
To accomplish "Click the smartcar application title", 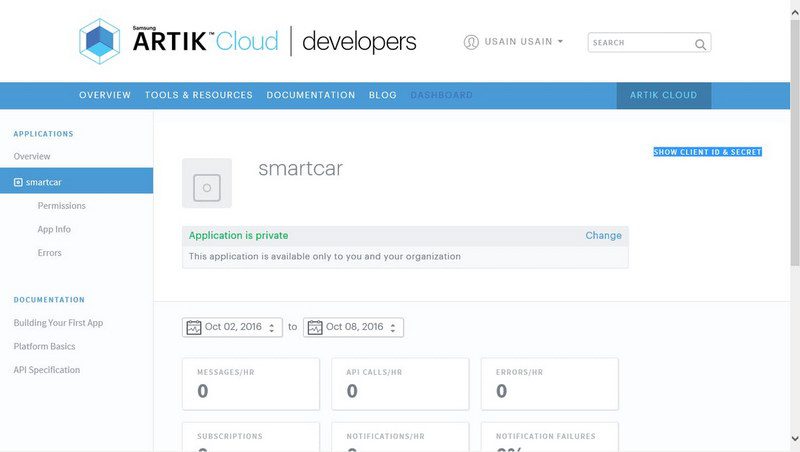I will click(301, 168).
